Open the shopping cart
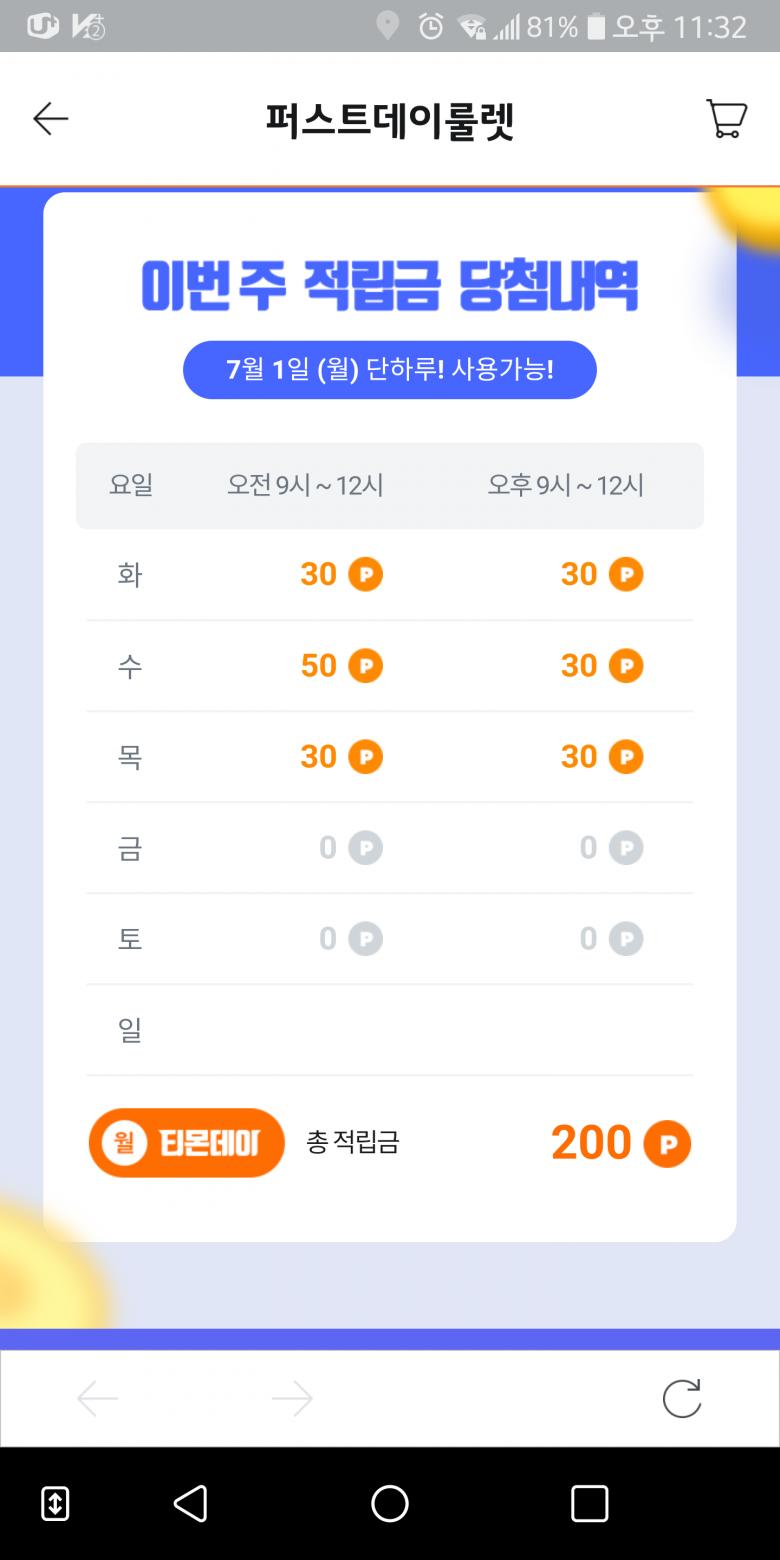 point(726,119)
